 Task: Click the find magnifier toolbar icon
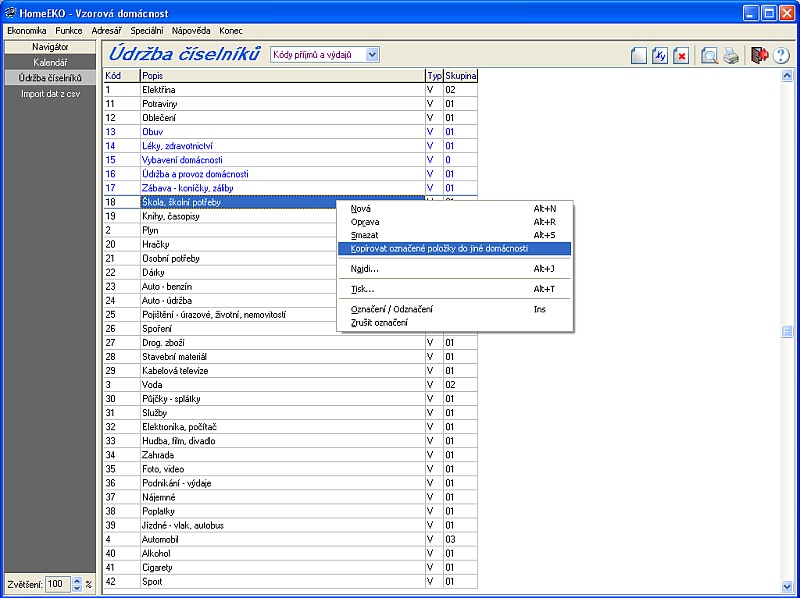[709, 56]
